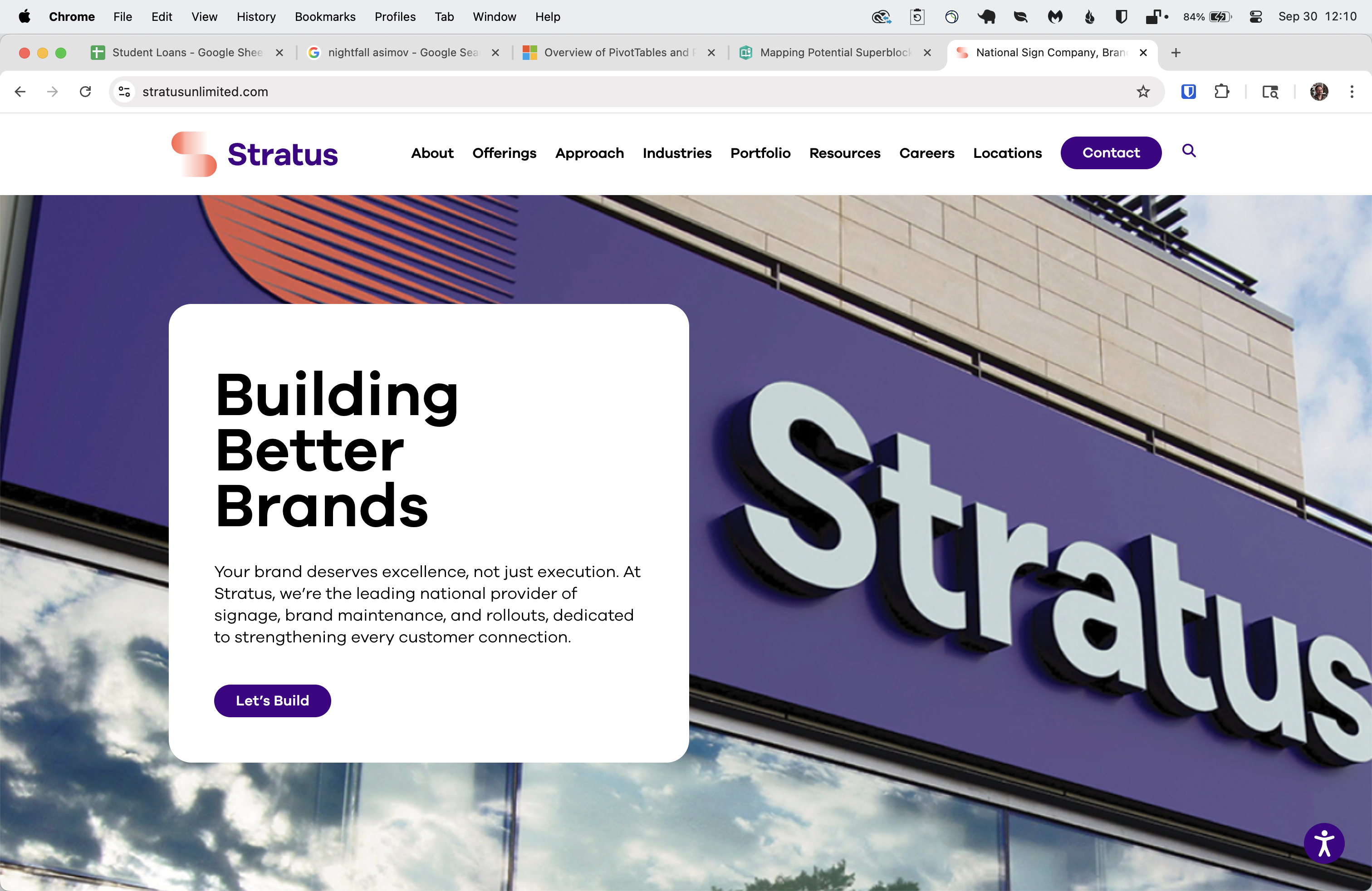This screenshot has height=891, width=1372.
Task: Open Chrome three-dot menu
Action: [1351, 92]
